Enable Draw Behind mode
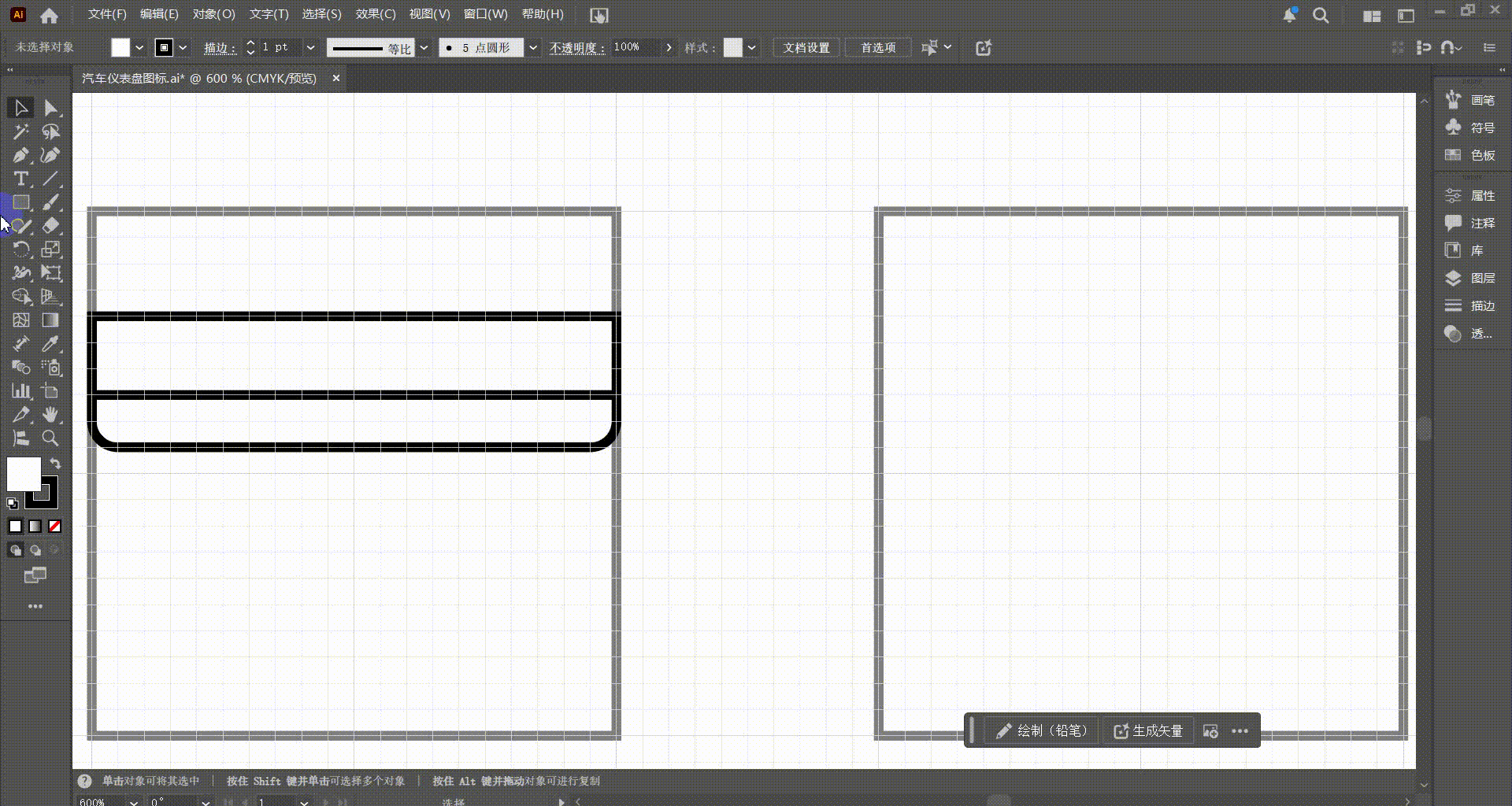 pyautogui.click(x=35, y=550)
